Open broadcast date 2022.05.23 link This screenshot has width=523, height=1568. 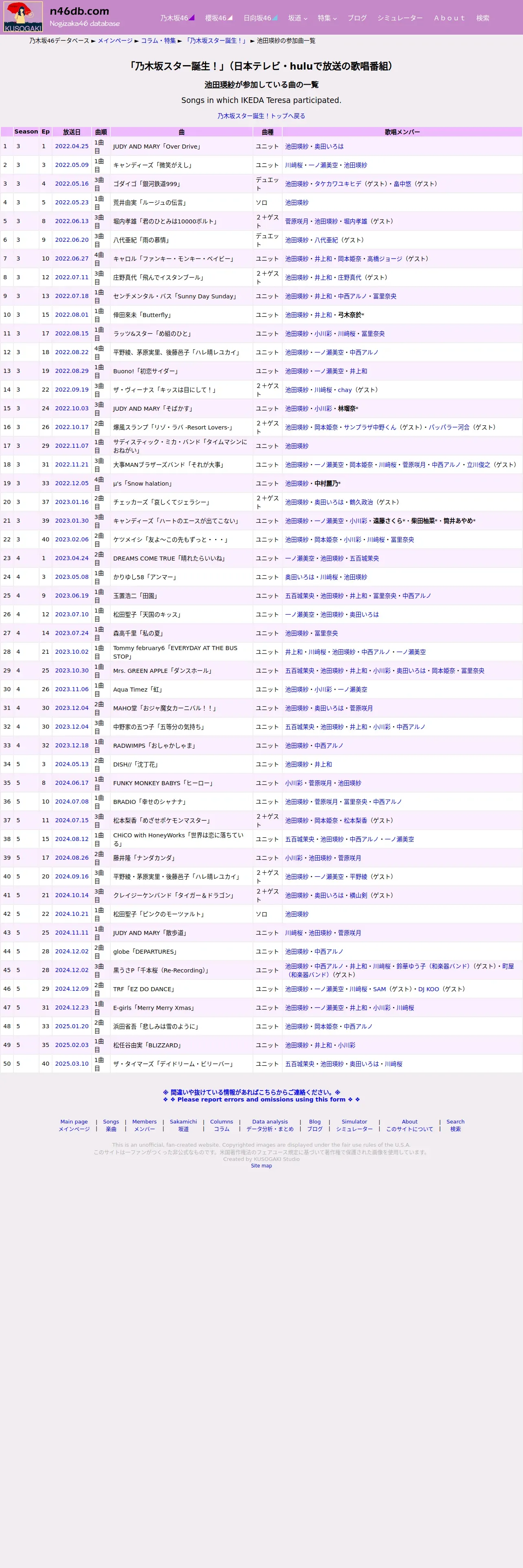coord(72,203)
